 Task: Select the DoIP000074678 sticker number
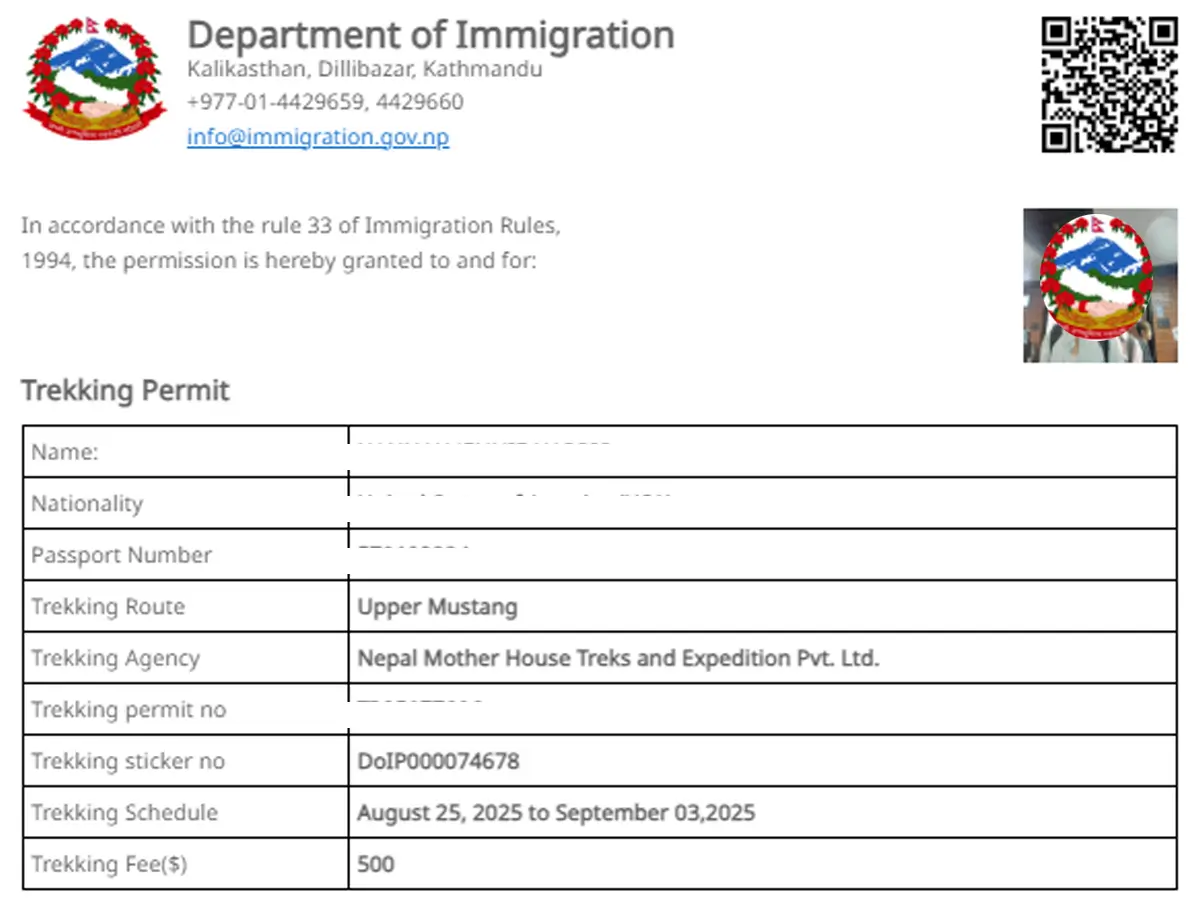click(438, 762)
